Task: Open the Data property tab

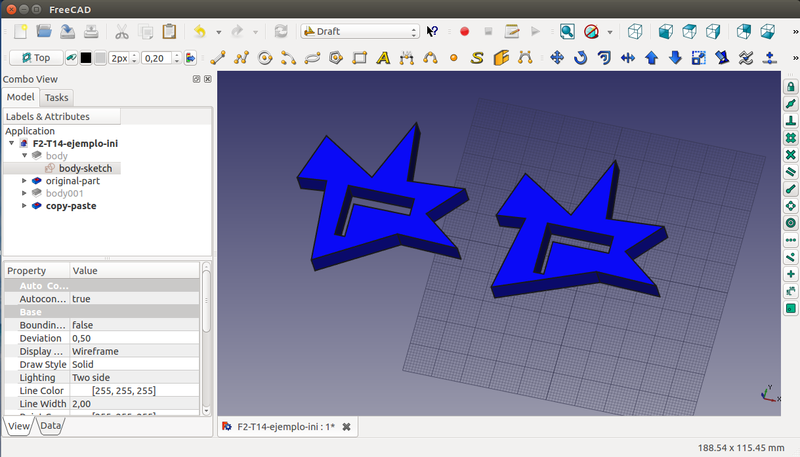Action: [x=50, y=426]
